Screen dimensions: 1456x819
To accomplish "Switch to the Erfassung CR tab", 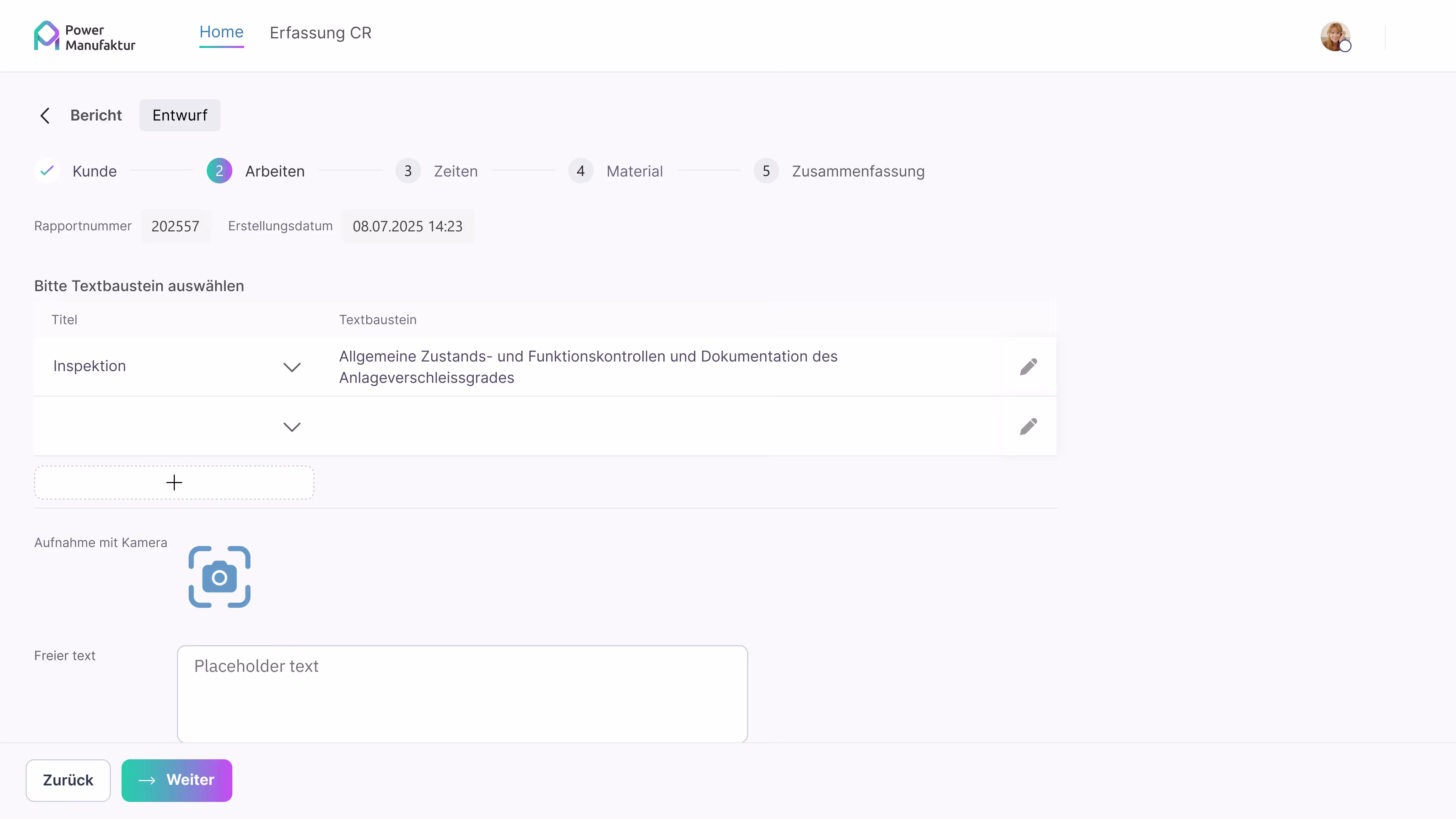I will [x=320, y=33].
